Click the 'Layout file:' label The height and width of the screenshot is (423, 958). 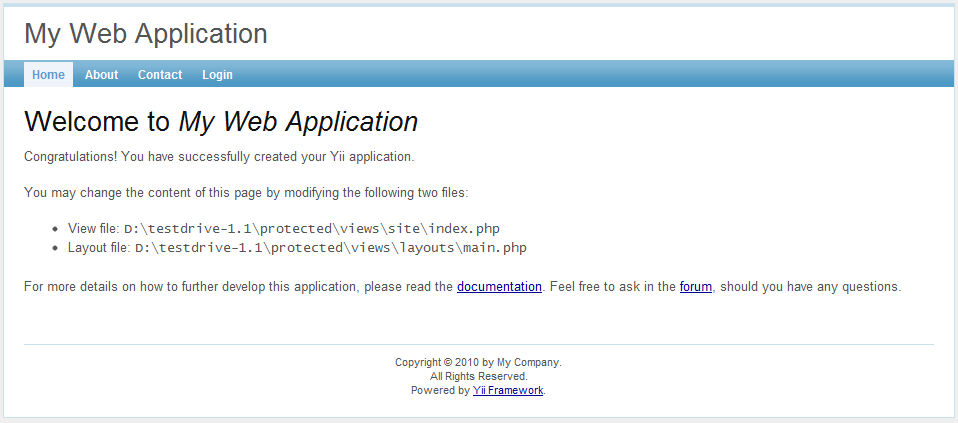(x=99, y=248)
